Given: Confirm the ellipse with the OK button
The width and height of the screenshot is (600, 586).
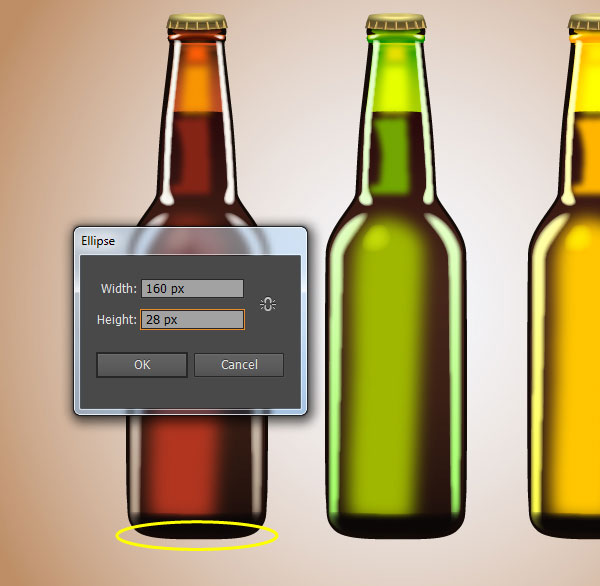Looking at the screenshot, I should pyautogui.click(x=142, y=365).
